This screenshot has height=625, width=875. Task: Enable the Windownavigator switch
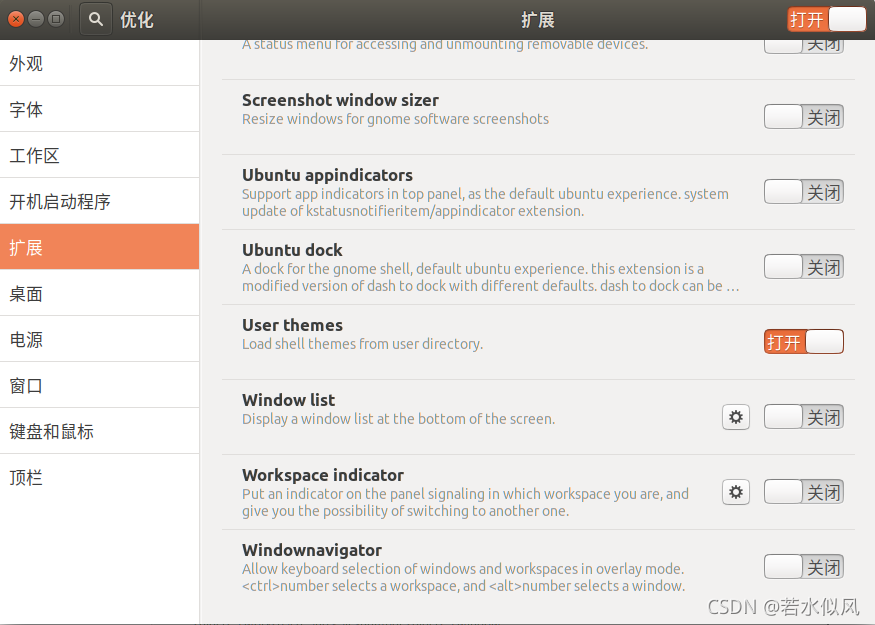pyautogui.click(x=804, y=567)
